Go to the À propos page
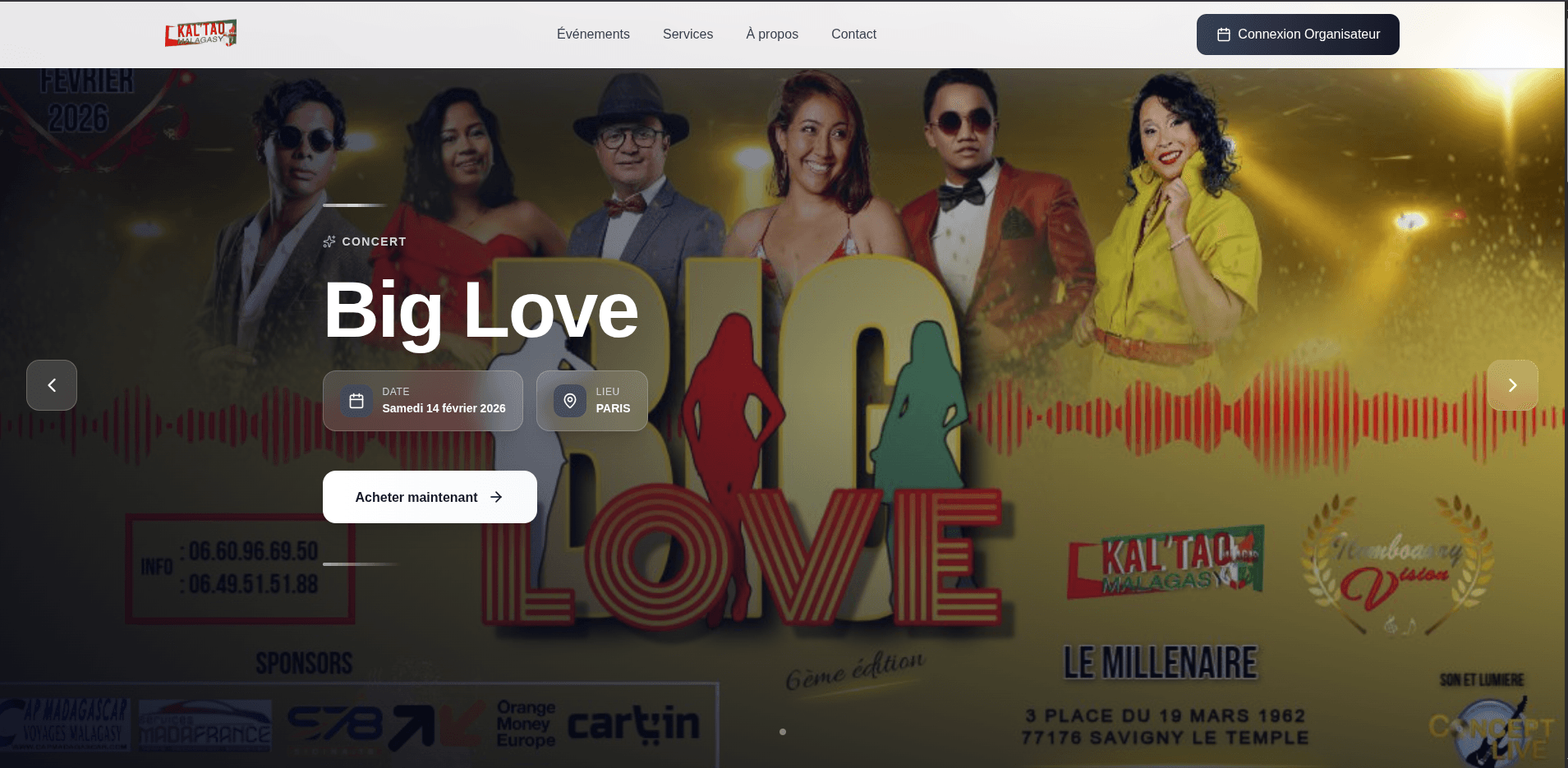The height and width of the screenshot is (768, 1568). (772, 34)
